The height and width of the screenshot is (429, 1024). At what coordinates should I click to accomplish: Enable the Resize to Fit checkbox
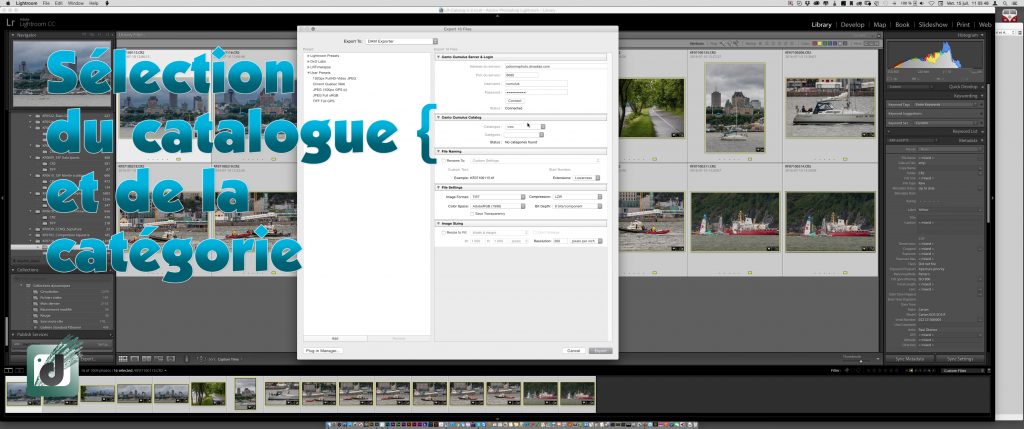443,232
